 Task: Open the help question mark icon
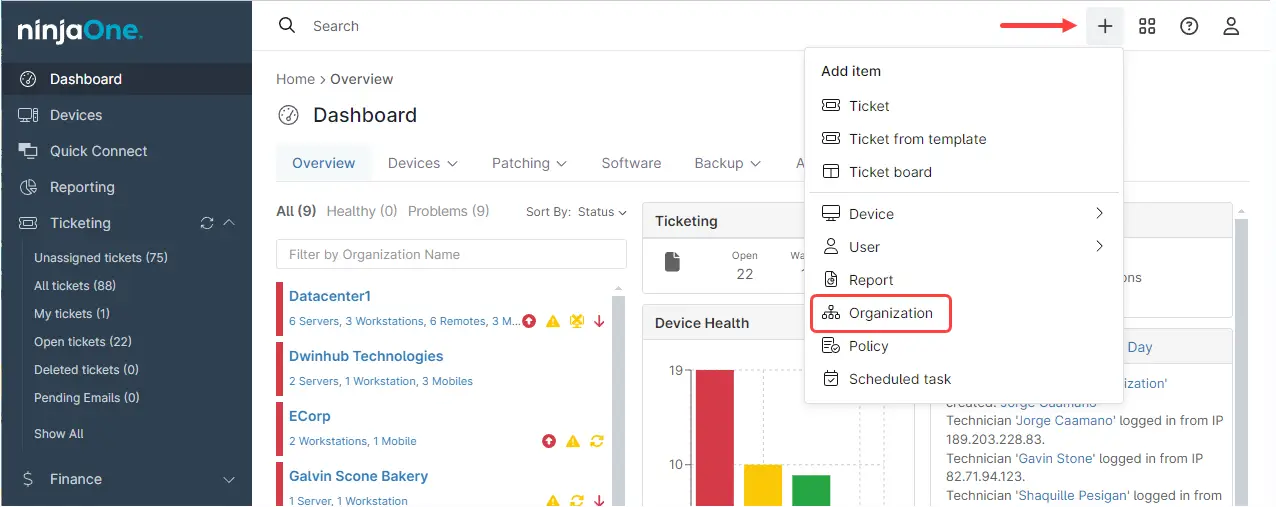tap(1189, 26)
